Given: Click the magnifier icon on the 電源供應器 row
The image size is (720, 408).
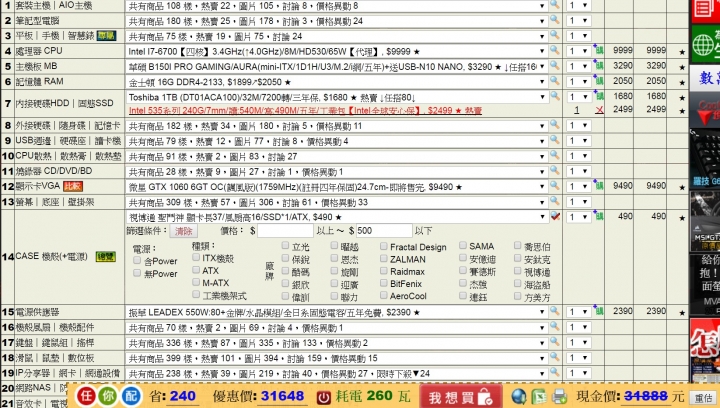Looking at the screenshot, I should (555, 311).
